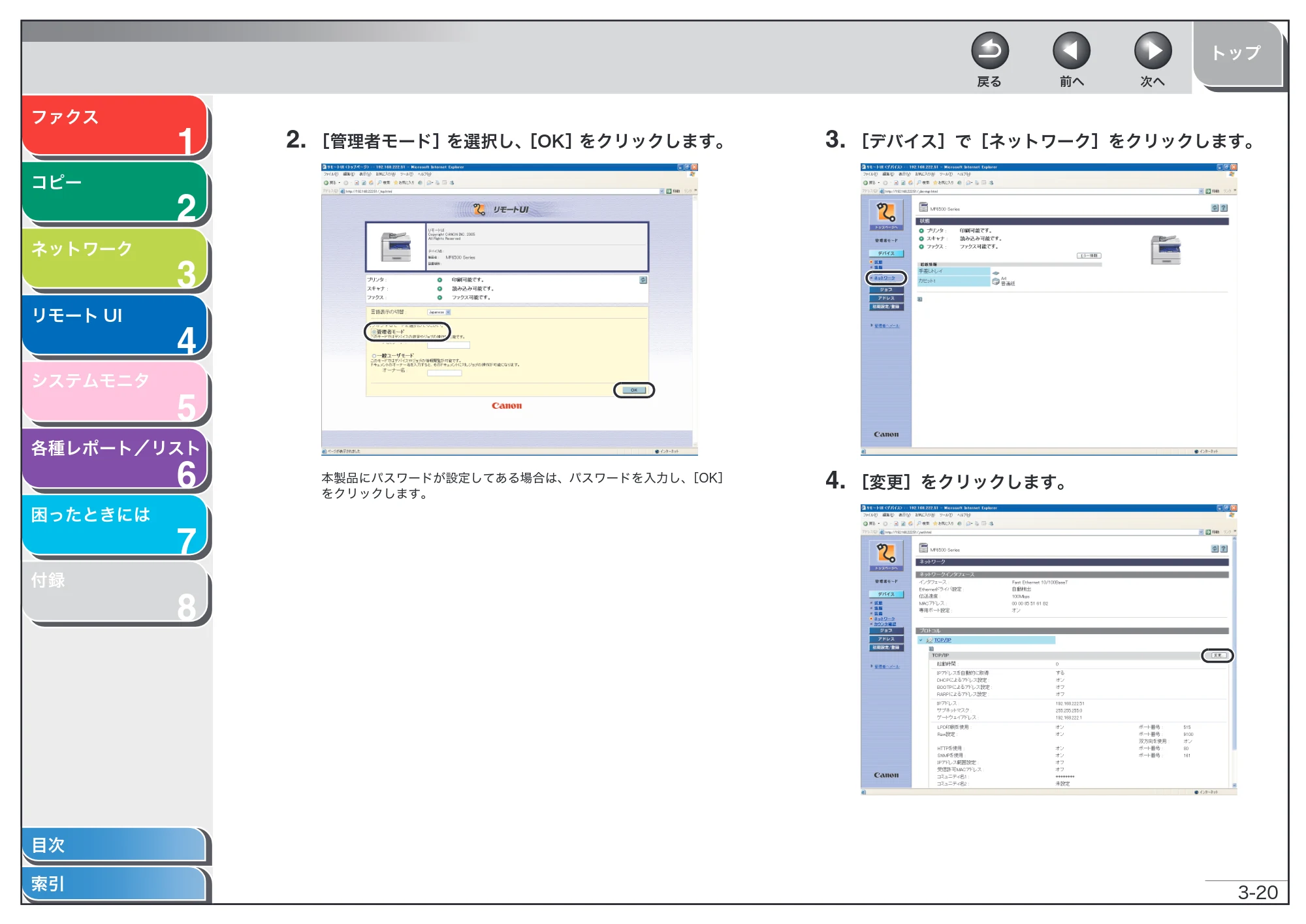The height and width of the screenshot is (924, 1306).
Task: Open language Japanese dropdown in step 2 screenshot
Action: tap(439, 312)
